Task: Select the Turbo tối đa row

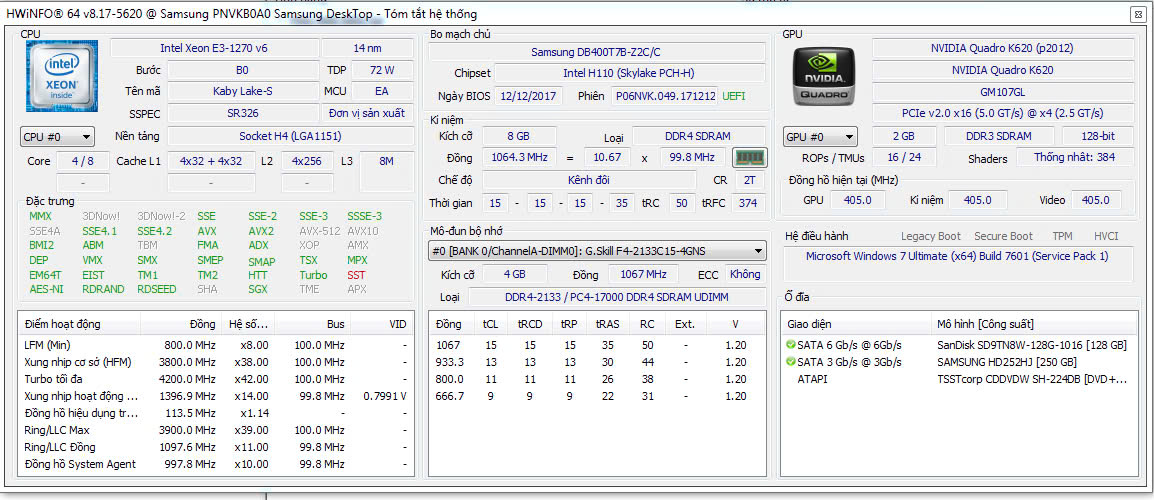Action: point(214,379)
